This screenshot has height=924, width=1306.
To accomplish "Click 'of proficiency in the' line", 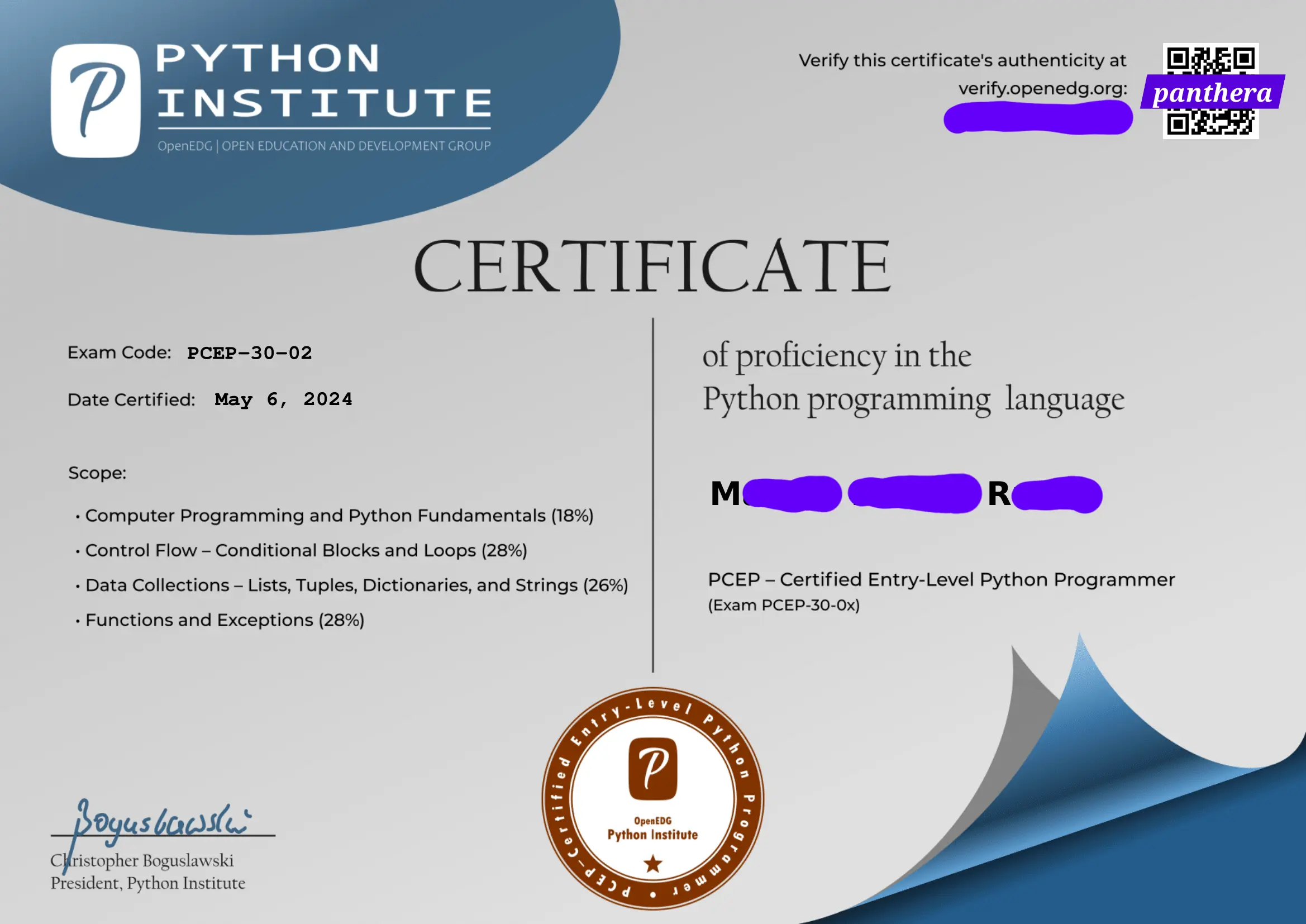I will (837, 356).
